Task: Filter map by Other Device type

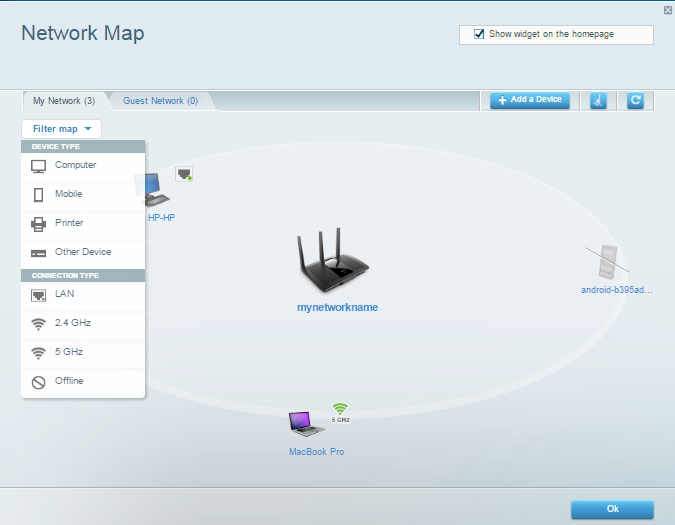Action: point(83,253)
